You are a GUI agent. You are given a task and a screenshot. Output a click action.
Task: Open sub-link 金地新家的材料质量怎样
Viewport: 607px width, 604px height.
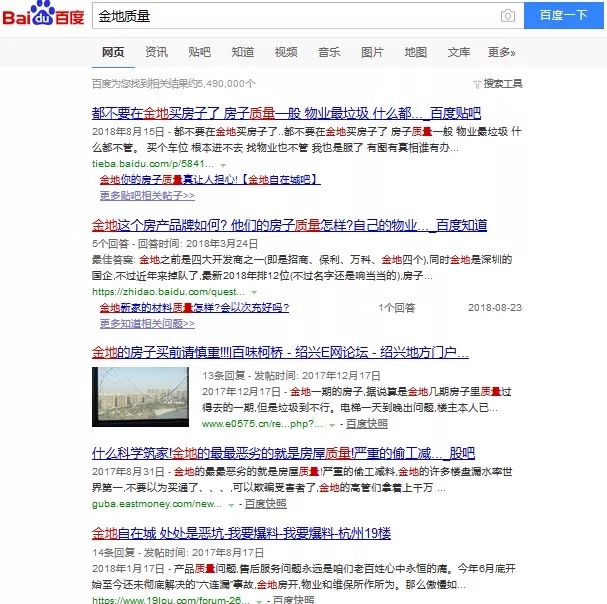pyautogui.click(x=194, y=308)
